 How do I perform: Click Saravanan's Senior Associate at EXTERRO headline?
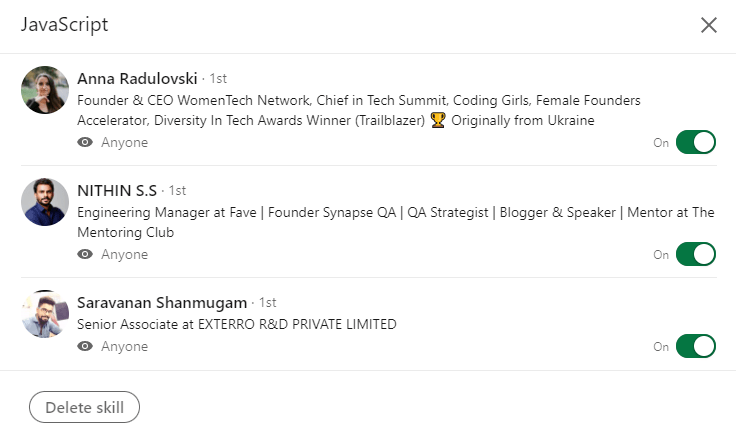click(x=237, y=324)
